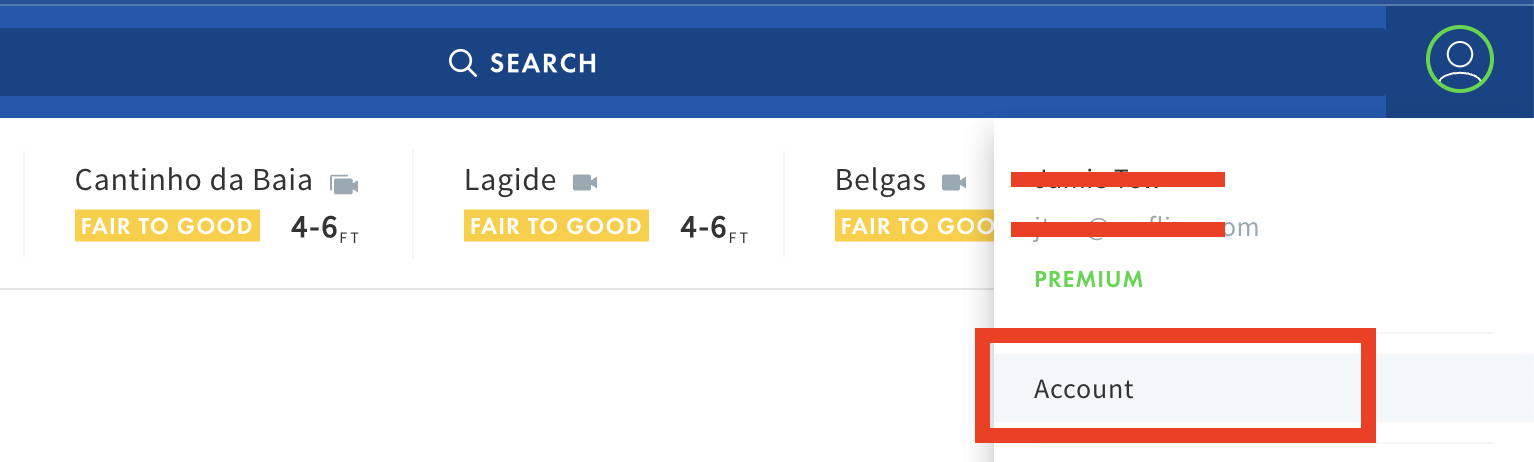This screenshot has width=1534, height=462.
Task: Click dark blue header bar left of Search
Action: coord(220,62)
